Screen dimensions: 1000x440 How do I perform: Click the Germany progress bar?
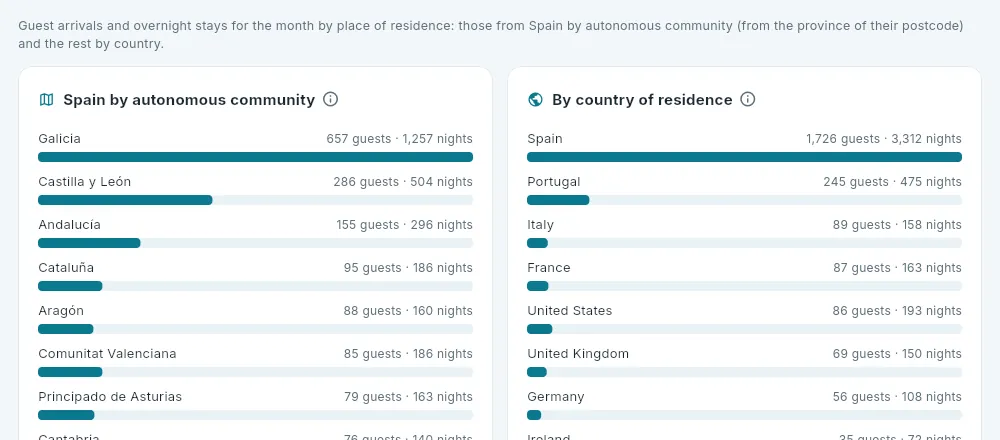(x=744, y=415)
